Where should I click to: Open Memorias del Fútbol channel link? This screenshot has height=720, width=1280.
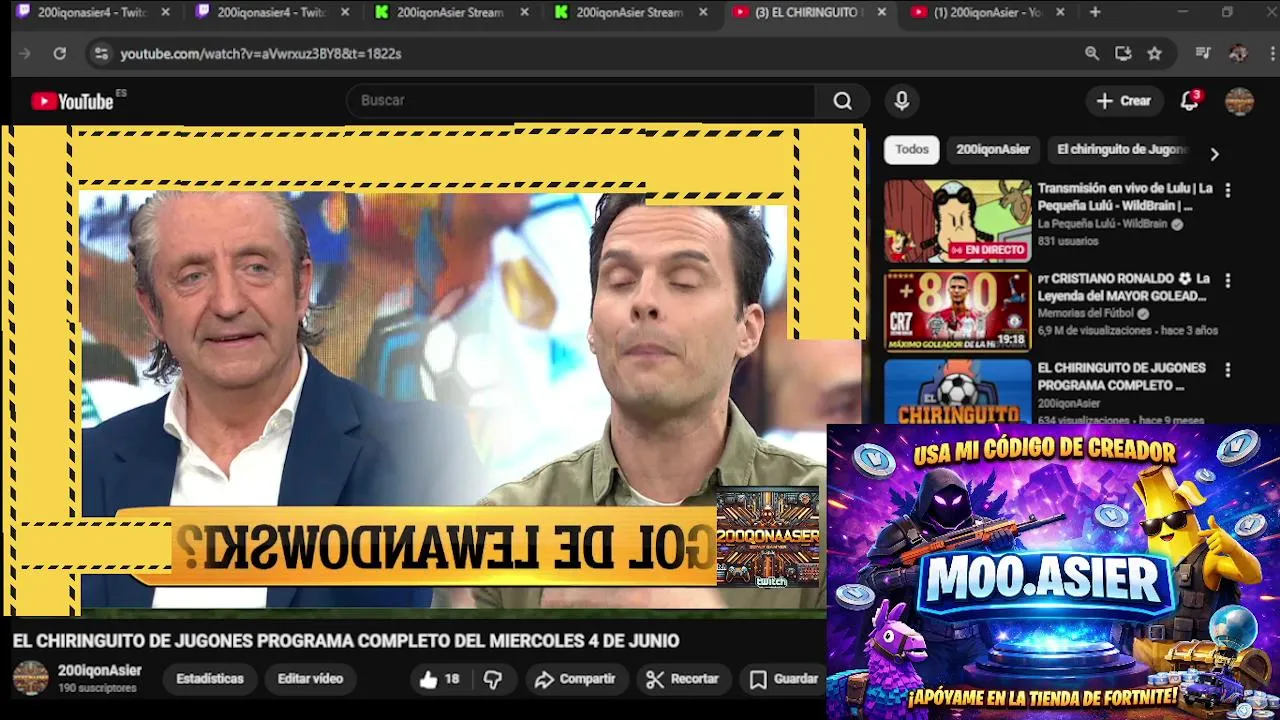coord(1085,313)
